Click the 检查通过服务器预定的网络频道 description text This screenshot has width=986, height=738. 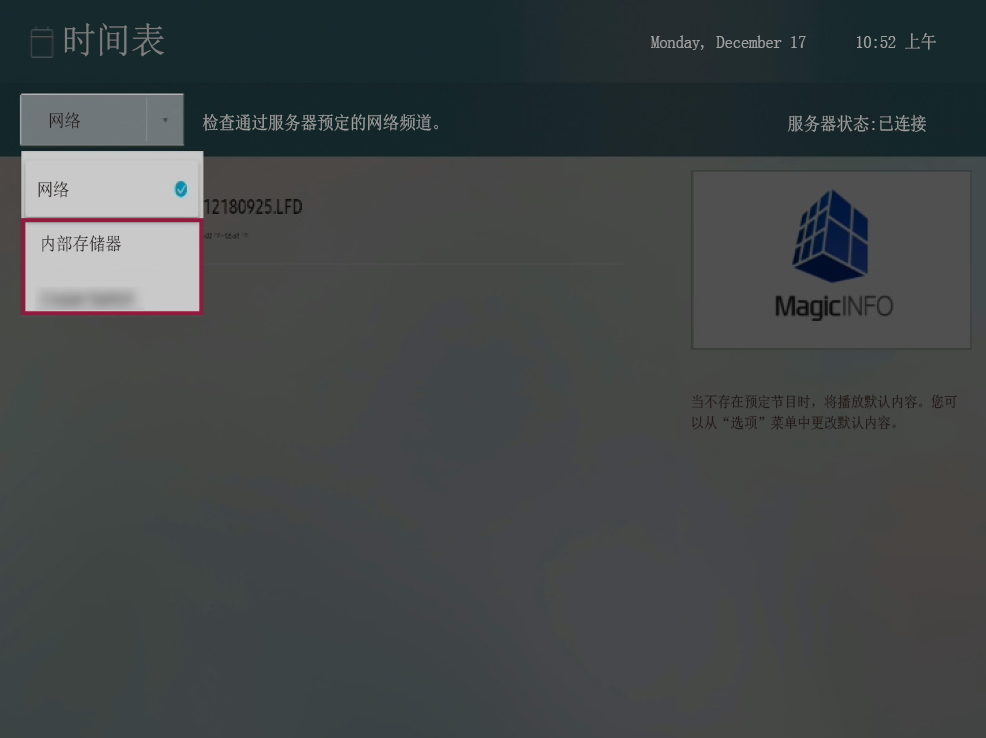[x=322, y=123]
